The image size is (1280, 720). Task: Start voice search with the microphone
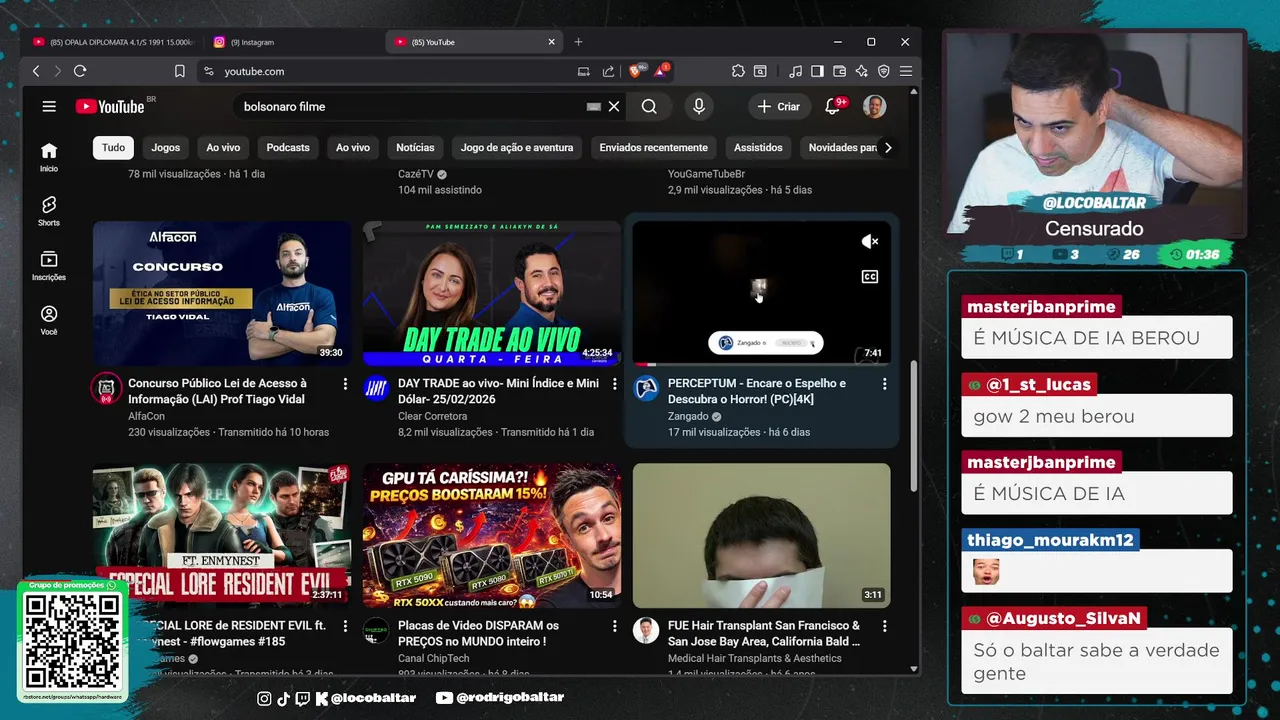[698, 106]
